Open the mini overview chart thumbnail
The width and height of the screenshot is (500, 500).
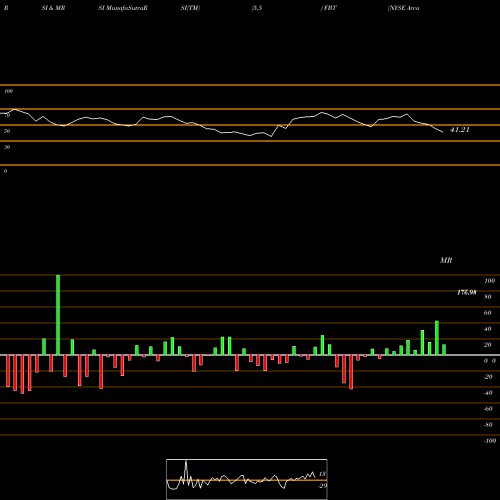(x=247, y=479)
